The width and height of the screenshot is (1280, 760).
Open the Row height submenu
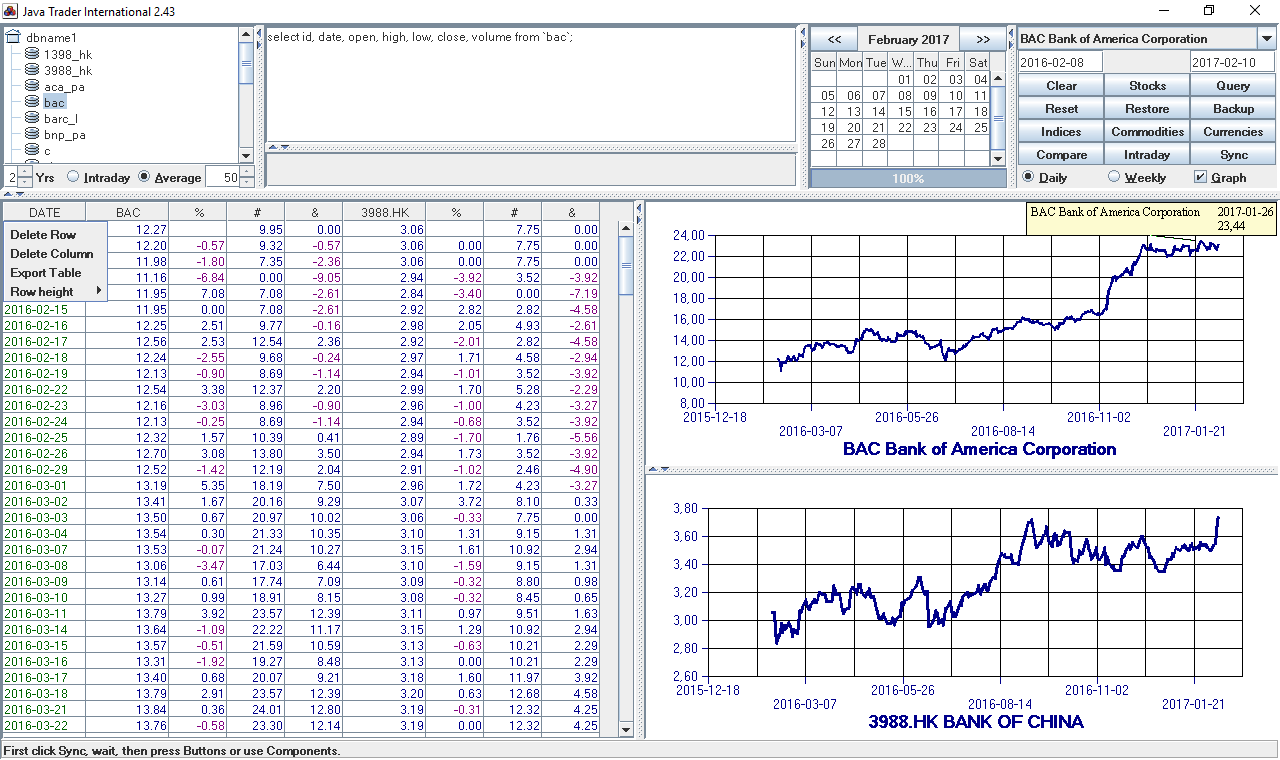click(x=54, y=292)
